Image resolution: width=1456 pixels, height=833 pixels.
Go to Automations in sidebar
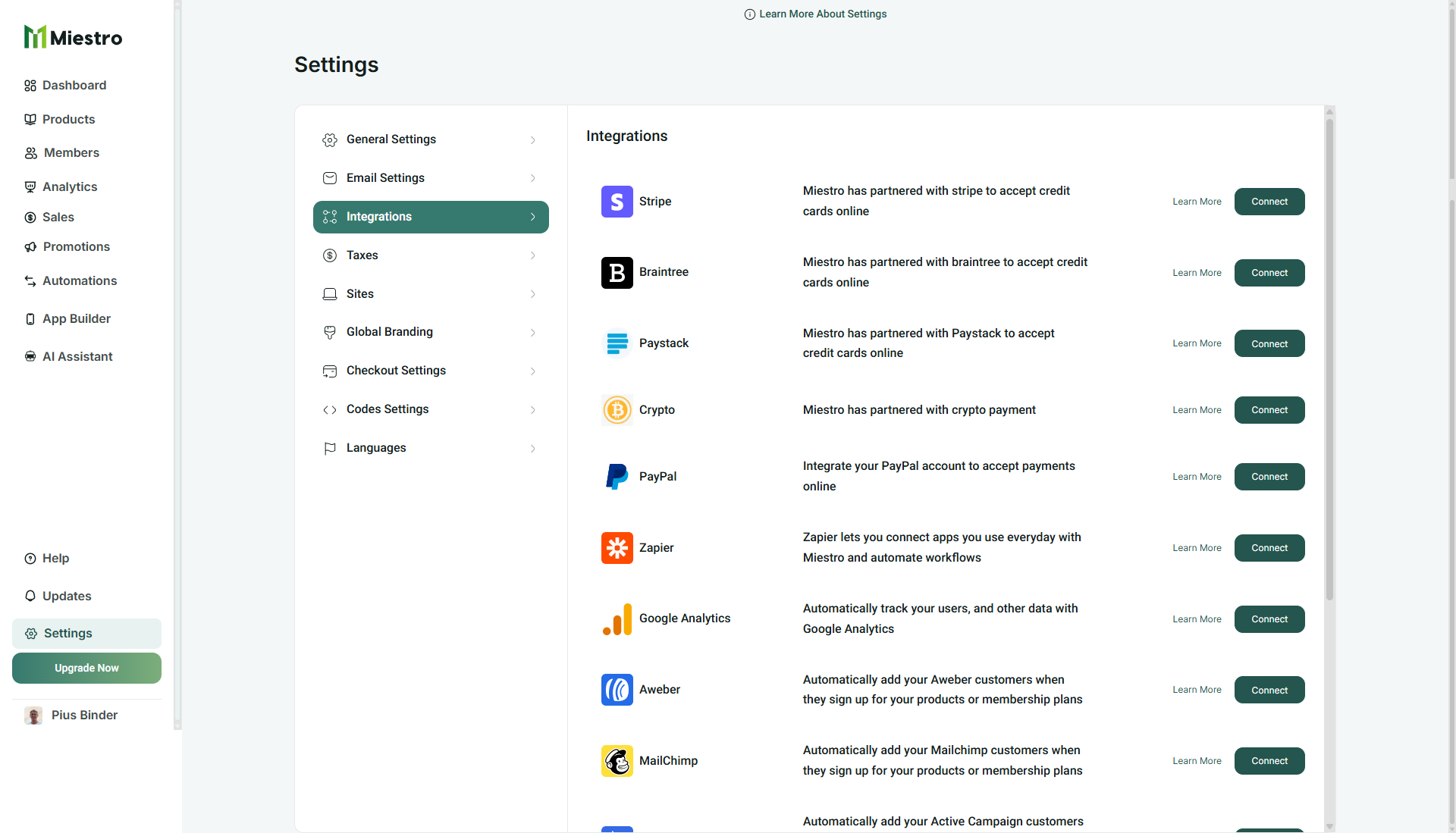80,281
